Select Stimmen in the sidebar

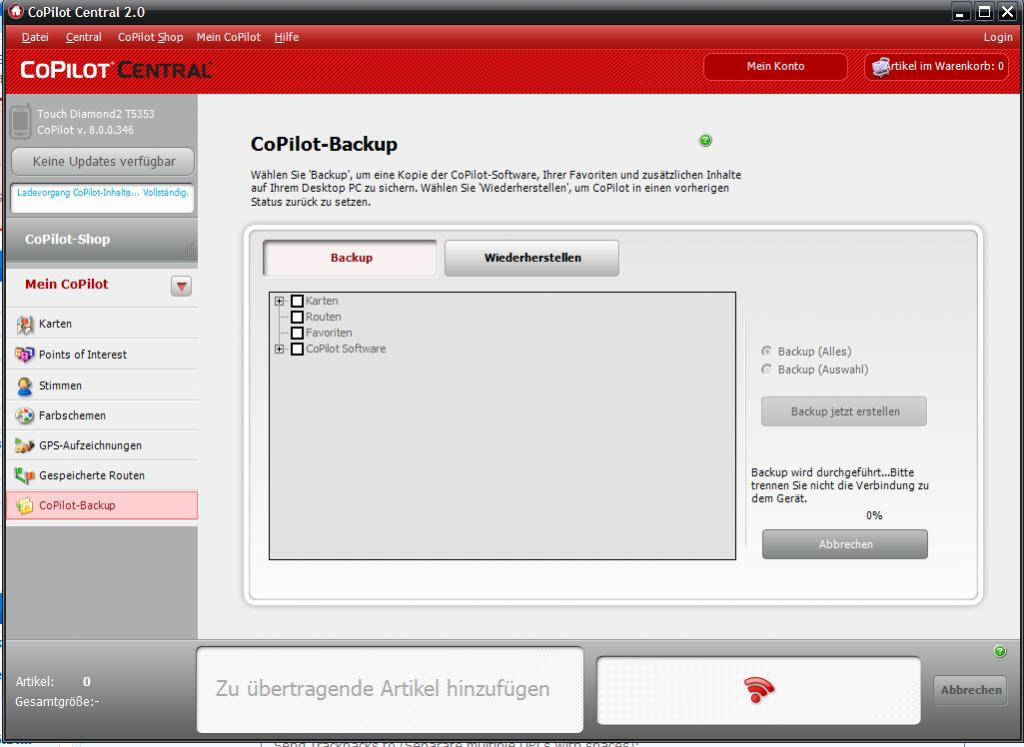[x=102, y=385]
